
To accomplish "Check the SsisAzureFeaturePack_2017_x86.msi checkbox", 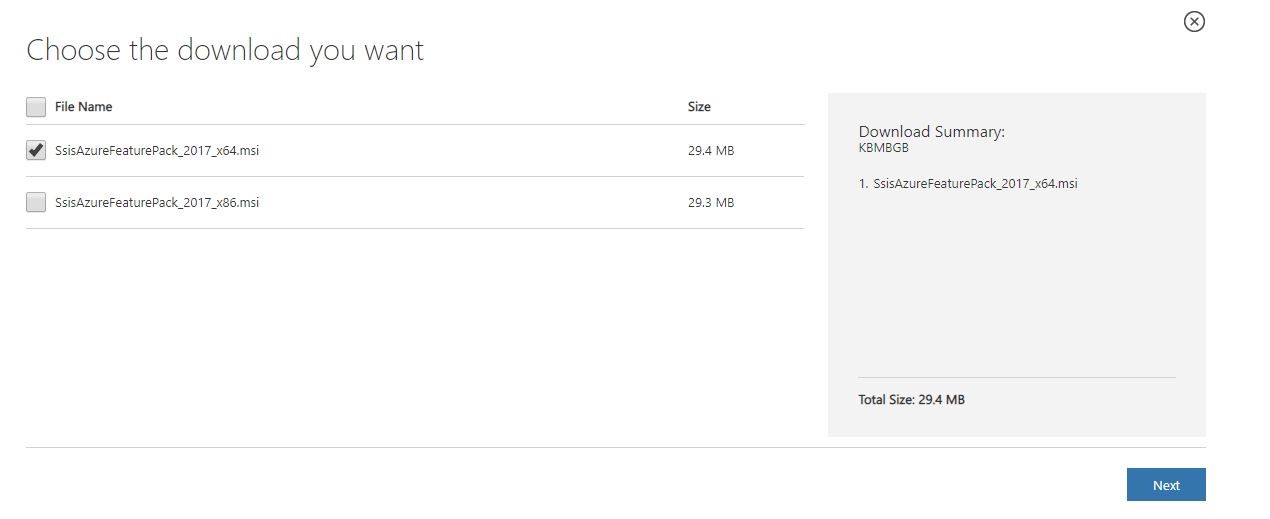I will 36,203.
